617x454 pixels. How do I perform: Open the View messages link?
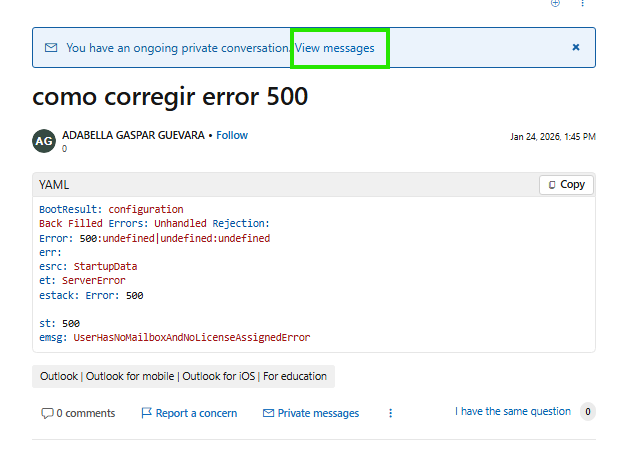[335, 48]
